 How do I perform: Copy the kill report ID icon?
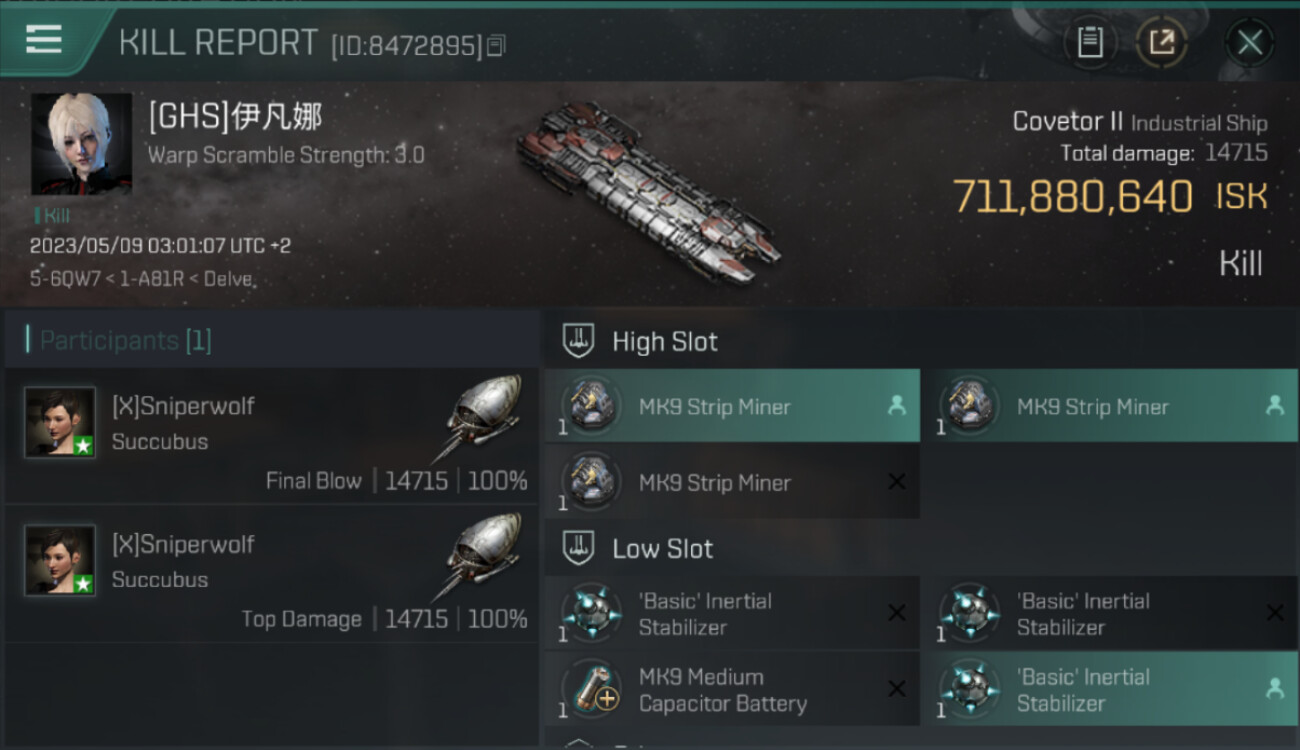tap(497, 45)
